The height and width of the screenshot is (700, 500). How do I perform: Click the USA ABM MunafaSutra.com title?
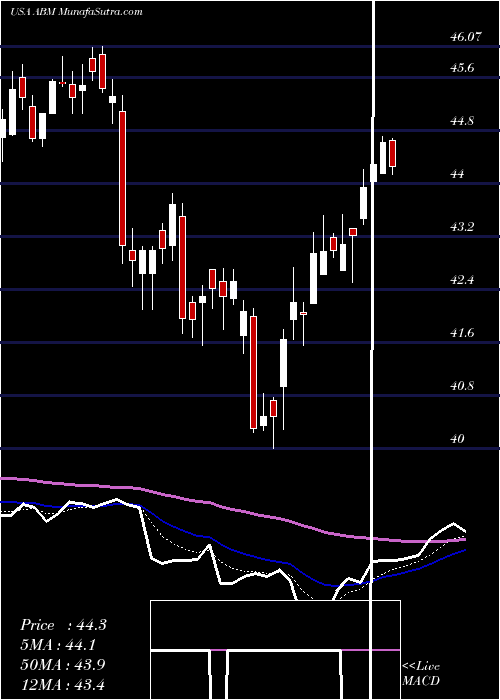(76, 12)
